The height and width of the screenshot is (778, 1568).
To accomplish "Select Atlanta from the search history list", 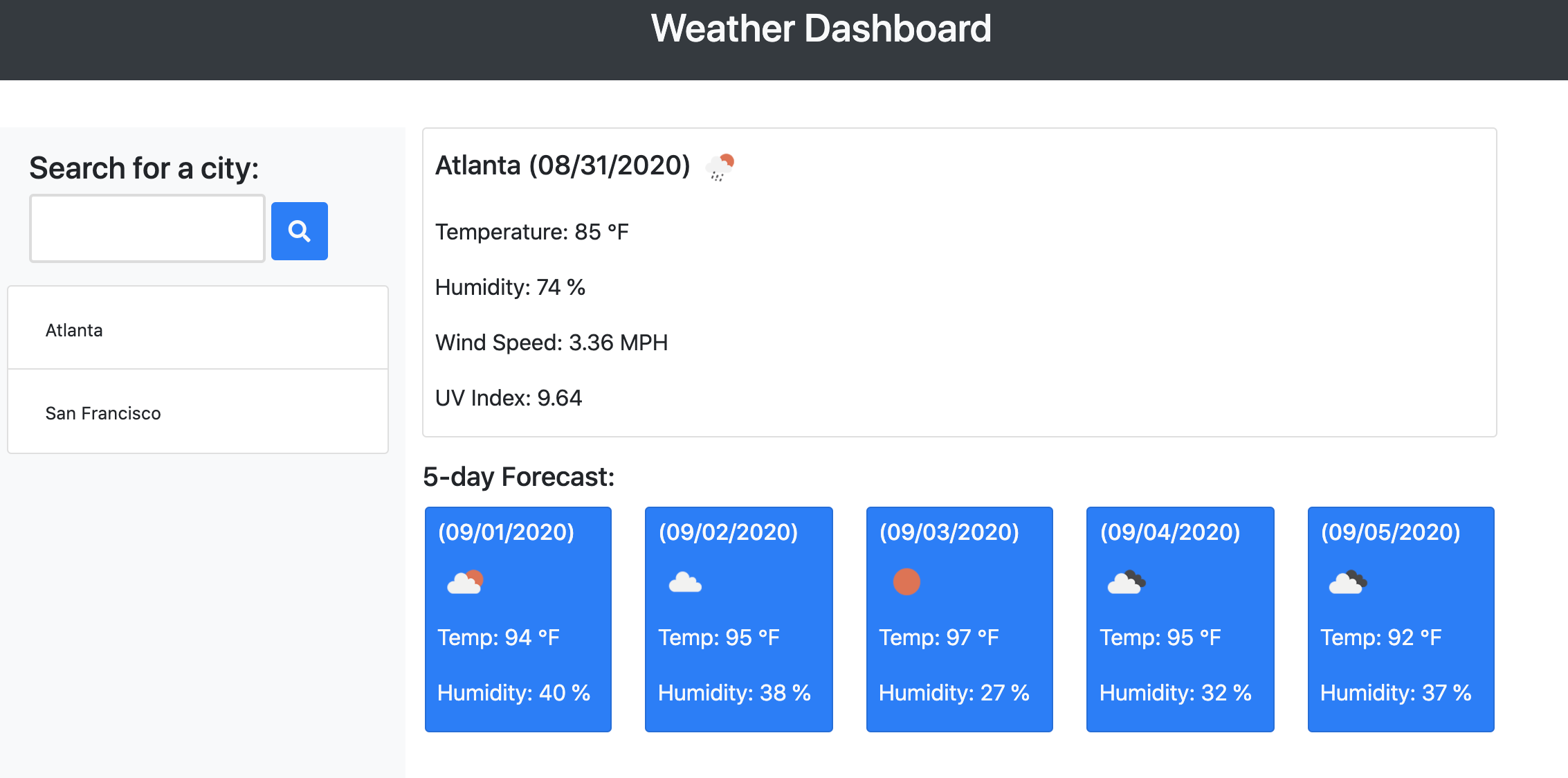I will click(74, 330).
